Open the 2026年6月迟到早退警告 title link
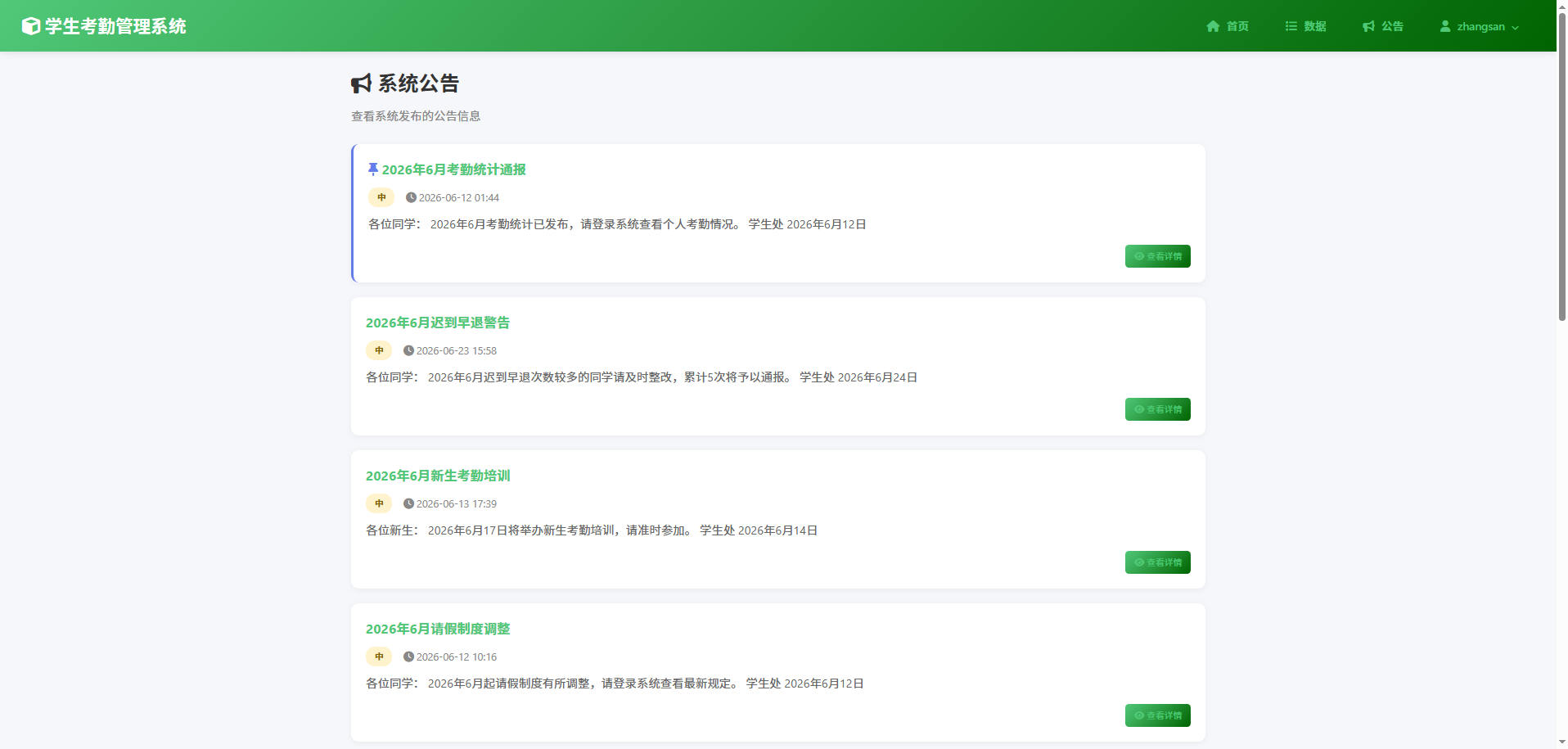Screen dimensions: 1568x749 coord(438,323)
